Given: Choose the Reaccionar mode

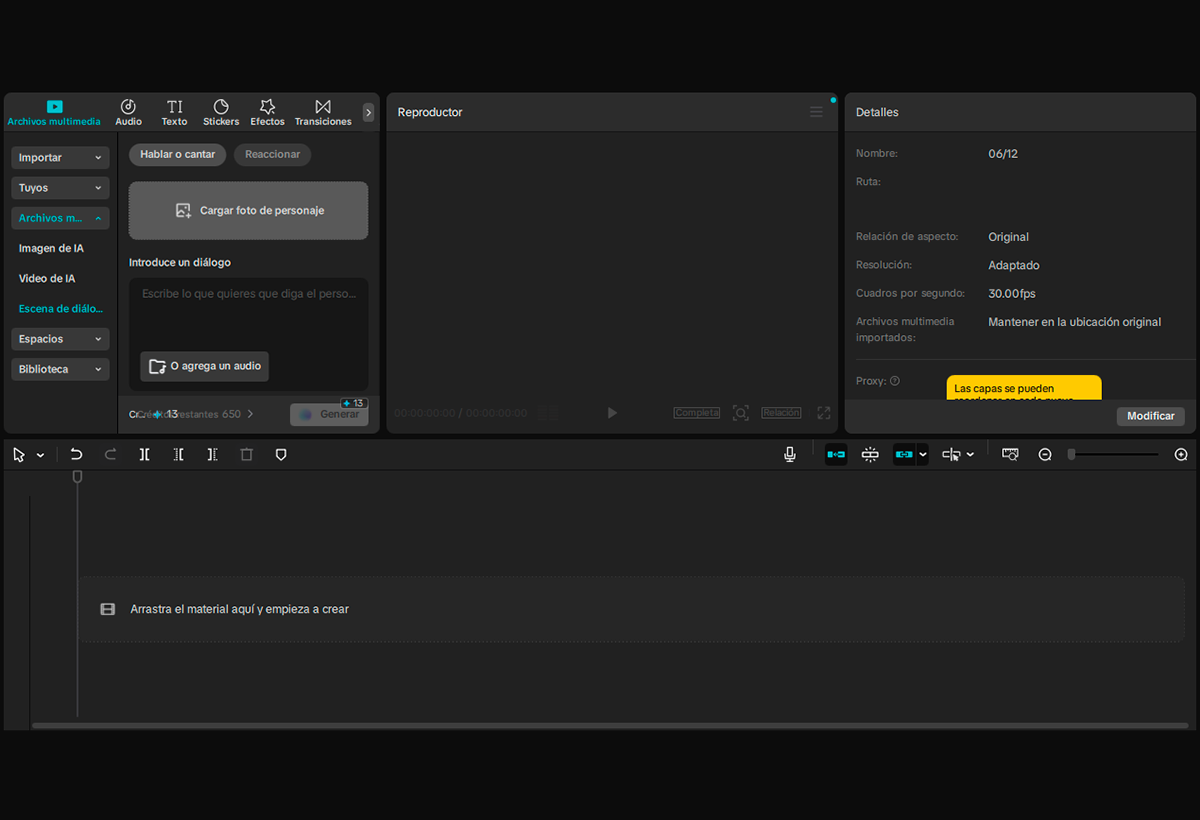Looking at the screenshot, I should [272, 155].
